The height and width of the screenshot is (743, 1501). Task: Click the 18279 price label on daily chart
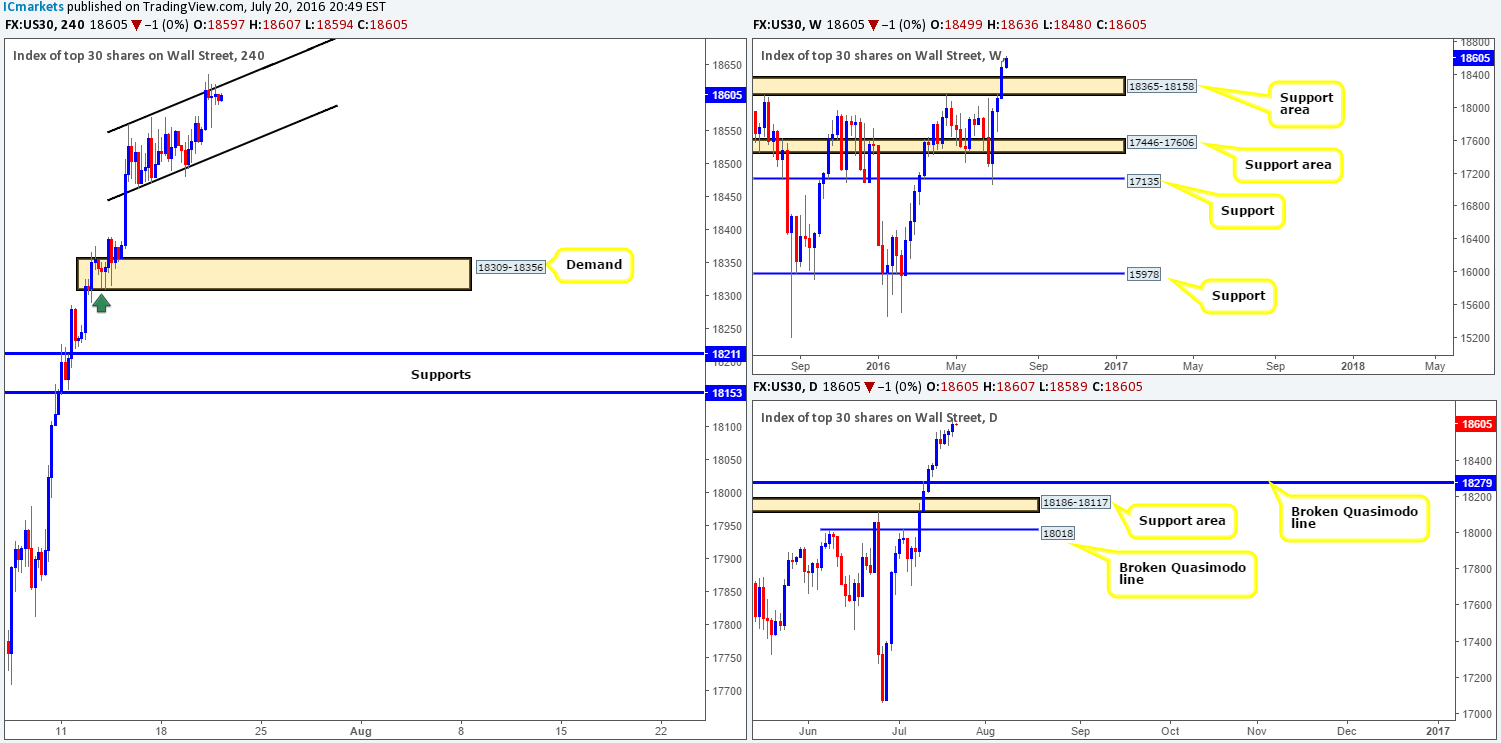click(1474, 482)
